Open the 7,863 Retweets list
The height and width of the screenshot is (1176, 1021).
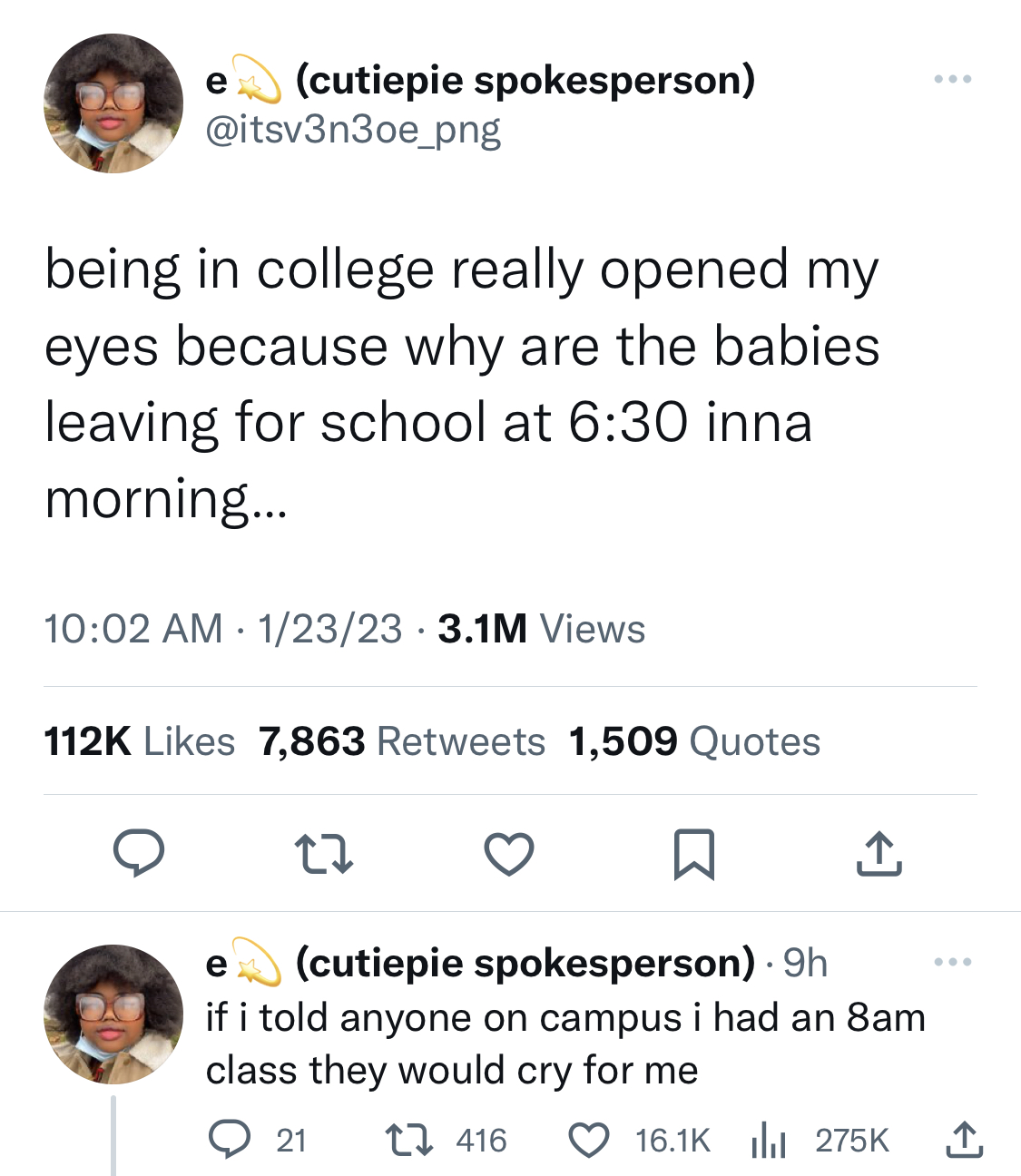click(x=402, y=741)
